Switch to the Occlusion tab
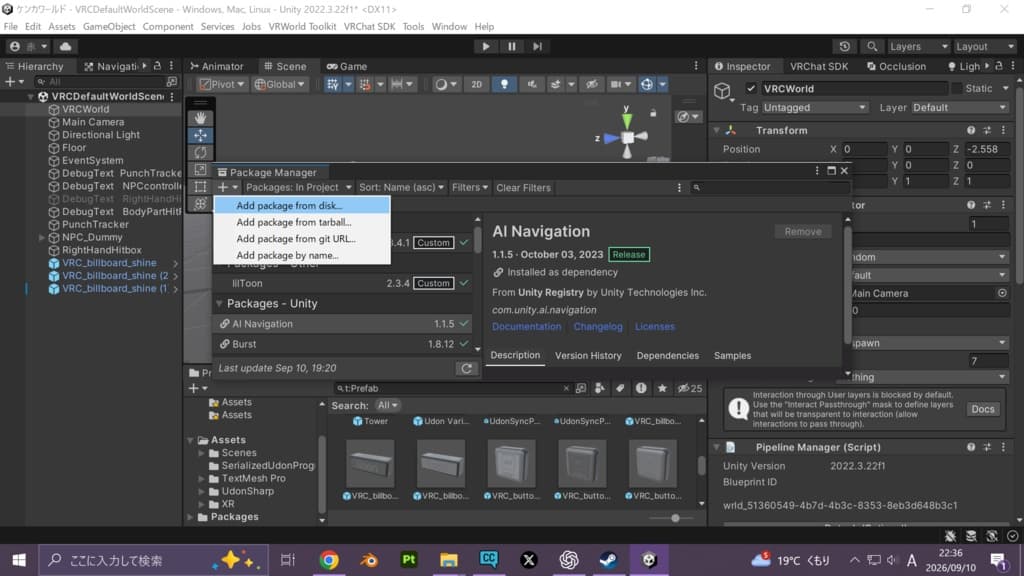The image size is (1024, 576). 896,66
